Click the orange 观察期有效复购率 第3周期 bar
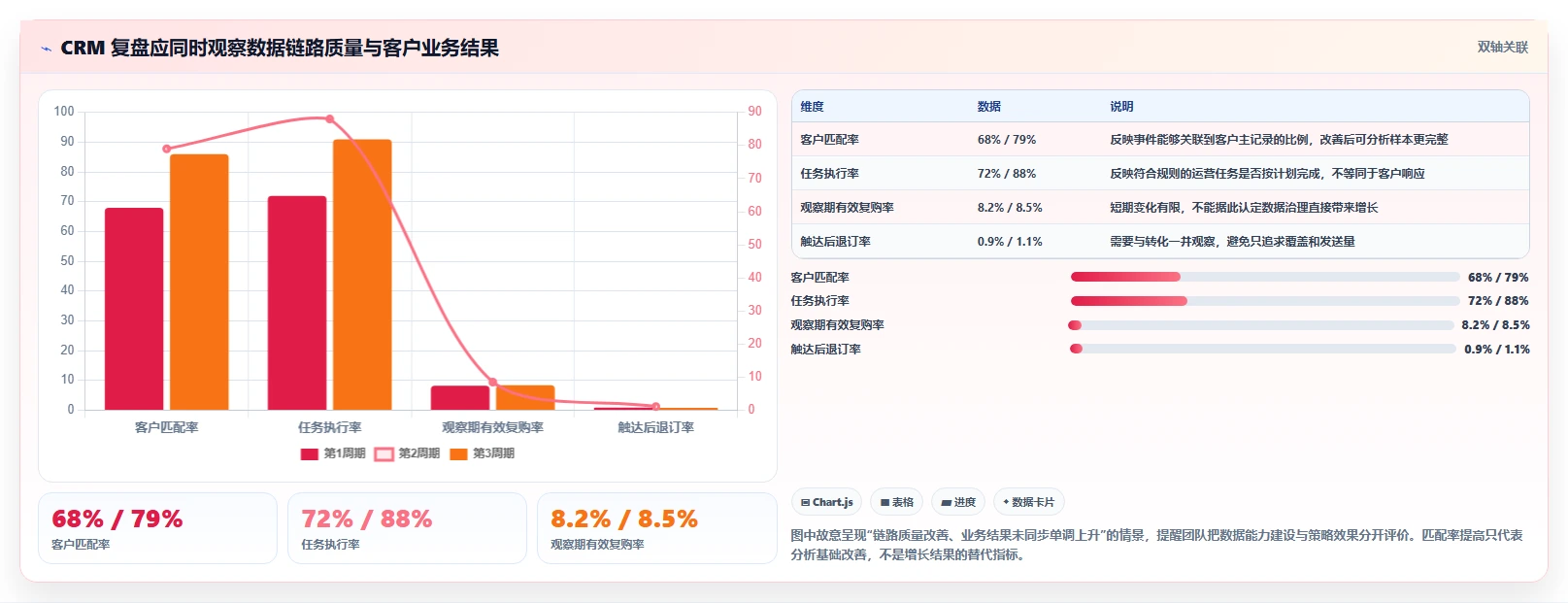Screen dimensions: 1568x603 click(525, 398)
